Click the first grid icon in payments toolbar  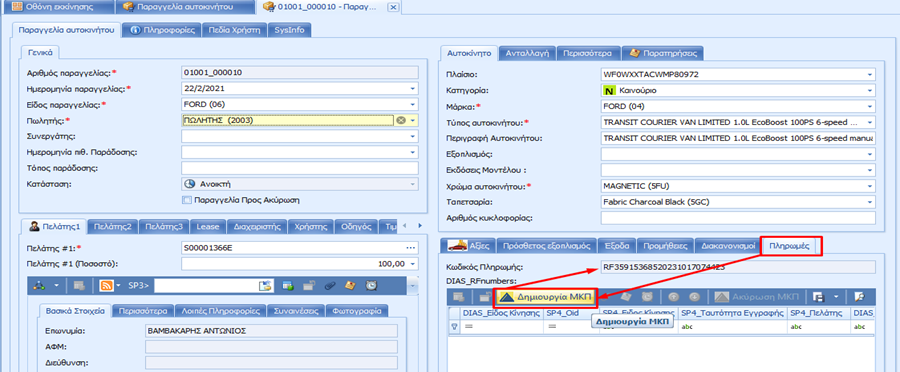[459, 297]
